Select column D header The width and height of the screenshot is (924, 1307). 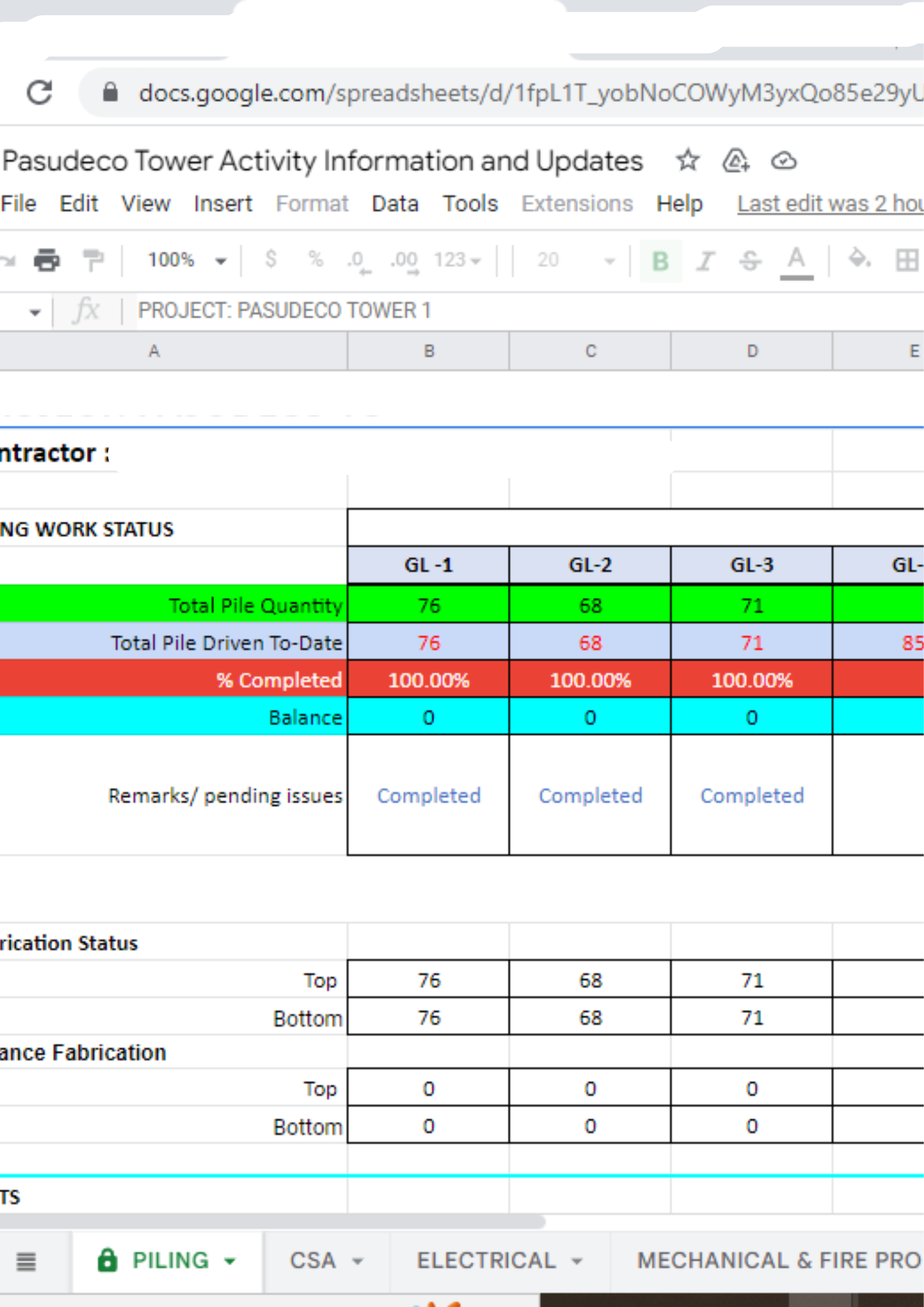point(752,351)
